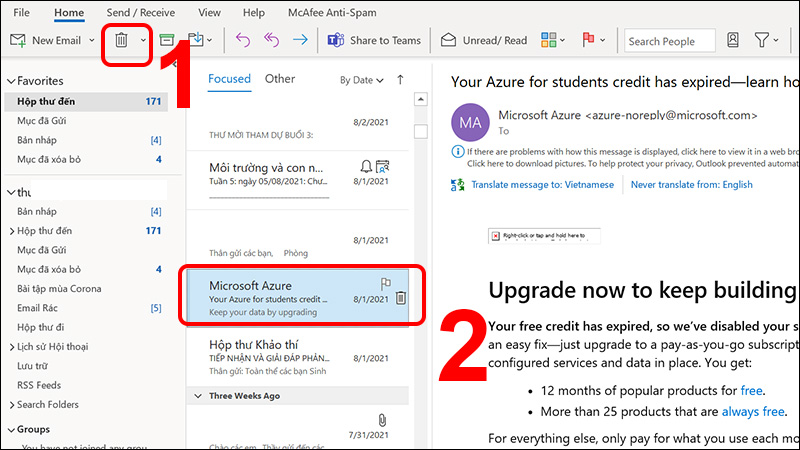Open the Send / Receive tab
Image resolution: width=800 pixels, height=450 pixels.
[140, 13]
